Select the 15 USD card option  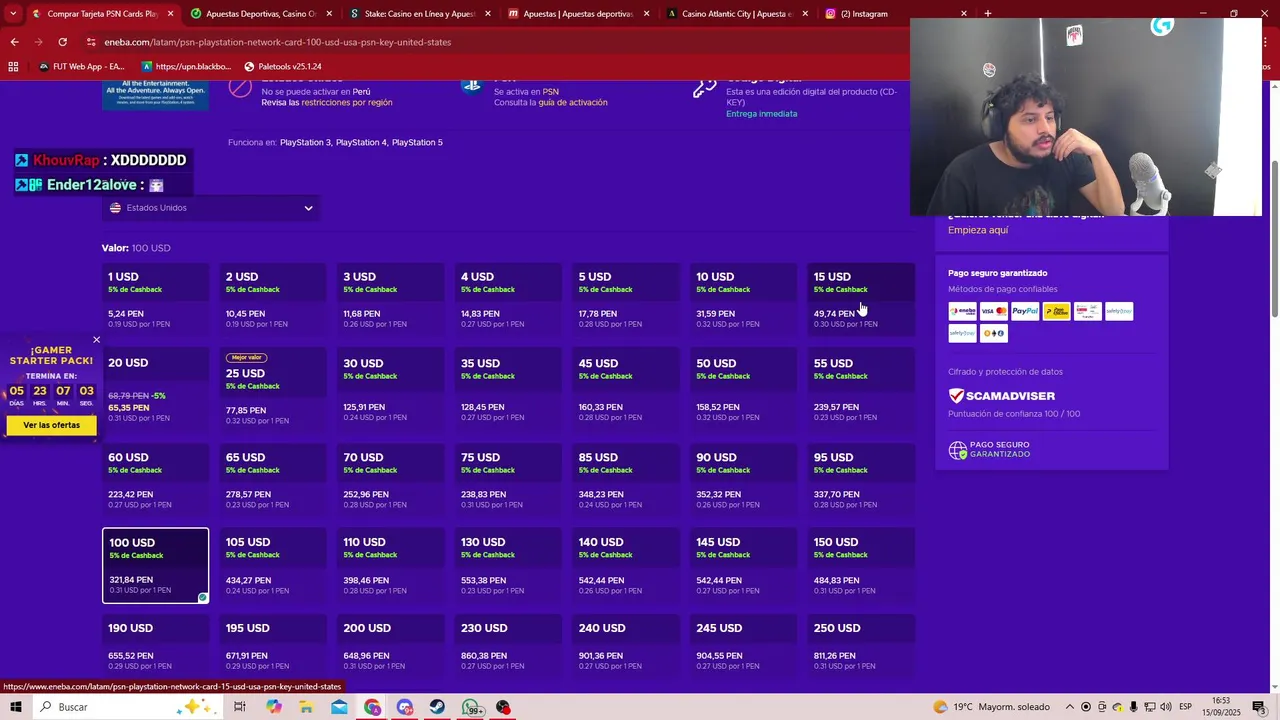coord(861,299)
